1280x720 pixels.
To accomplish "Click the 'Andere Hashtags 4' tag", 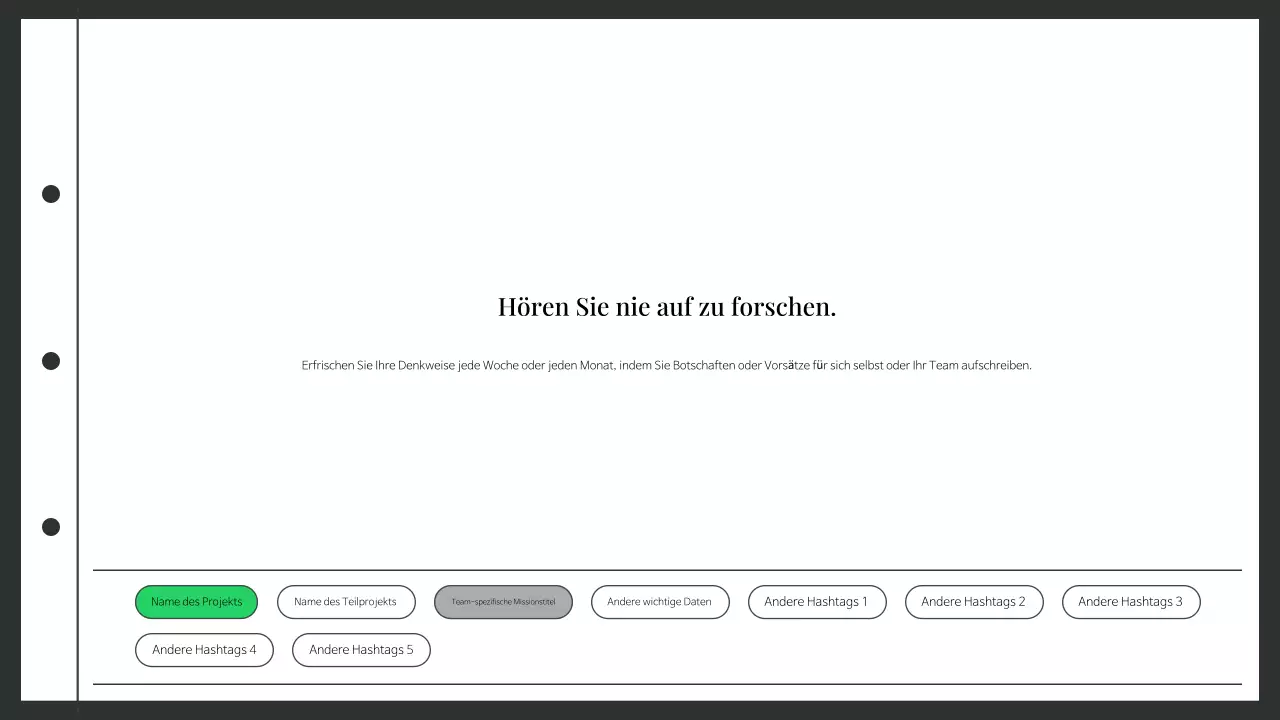I will 204,649.
